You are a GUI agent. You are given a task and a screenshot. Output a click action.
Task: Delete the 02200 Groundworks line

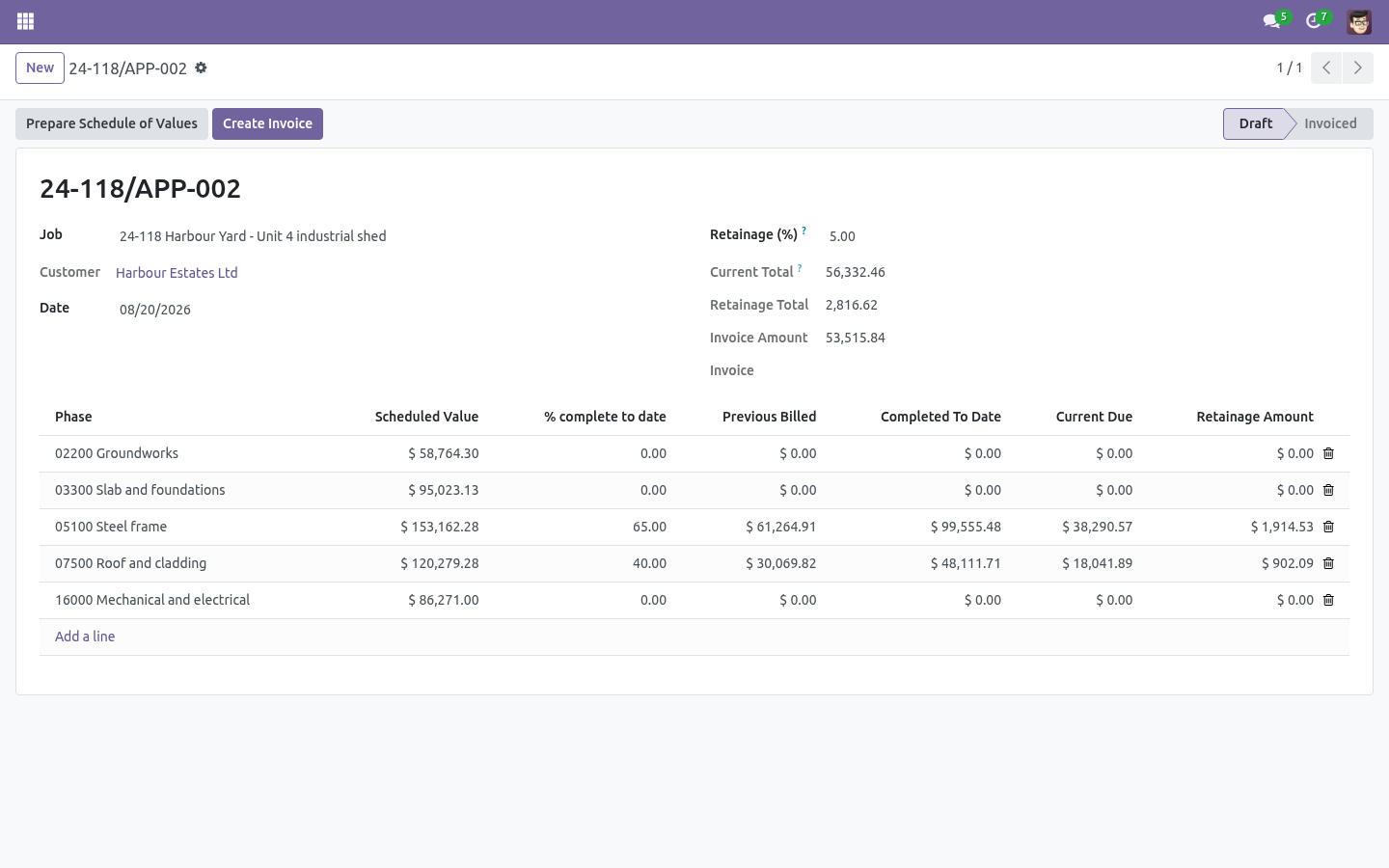1328,453
